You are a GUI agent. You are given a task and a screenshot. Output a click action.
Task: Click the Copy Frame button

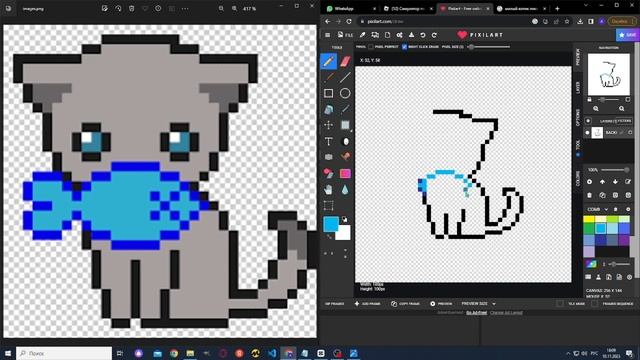click(405, 304)
